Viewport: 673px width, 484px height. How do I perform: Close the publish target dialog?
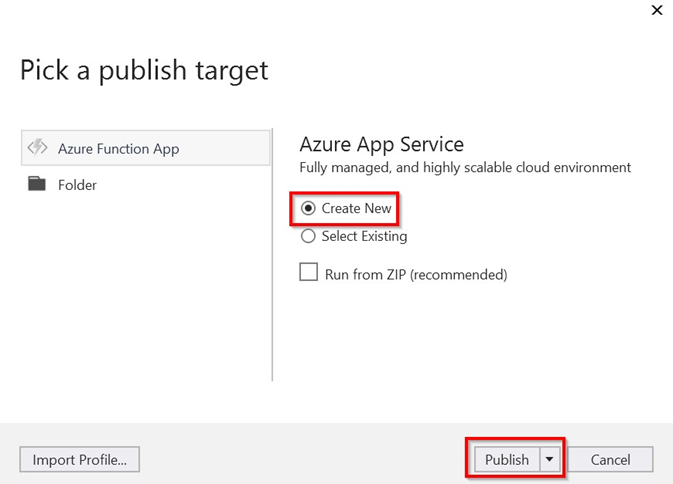(x=656, y=10)
